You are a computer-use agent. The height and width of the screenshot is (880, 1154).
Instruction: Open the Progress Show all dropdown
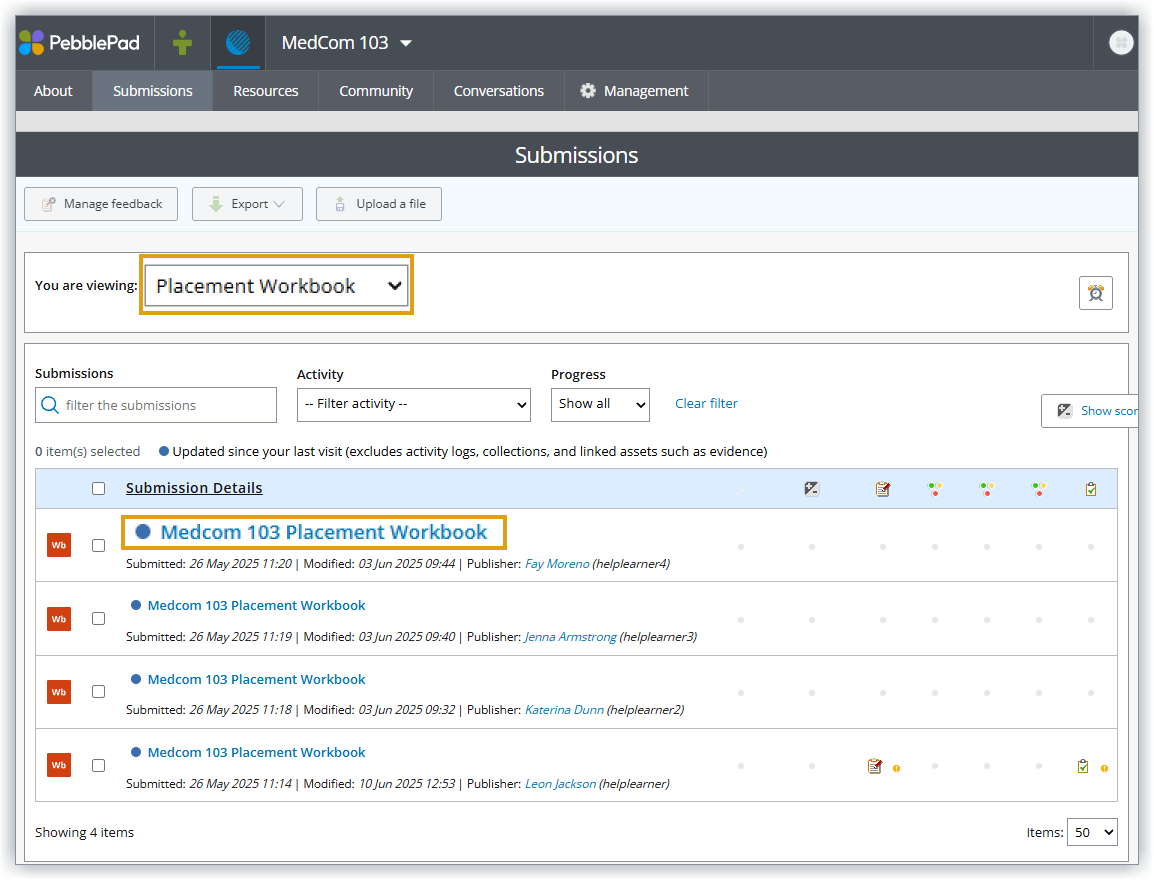click(x=600, y=405)
